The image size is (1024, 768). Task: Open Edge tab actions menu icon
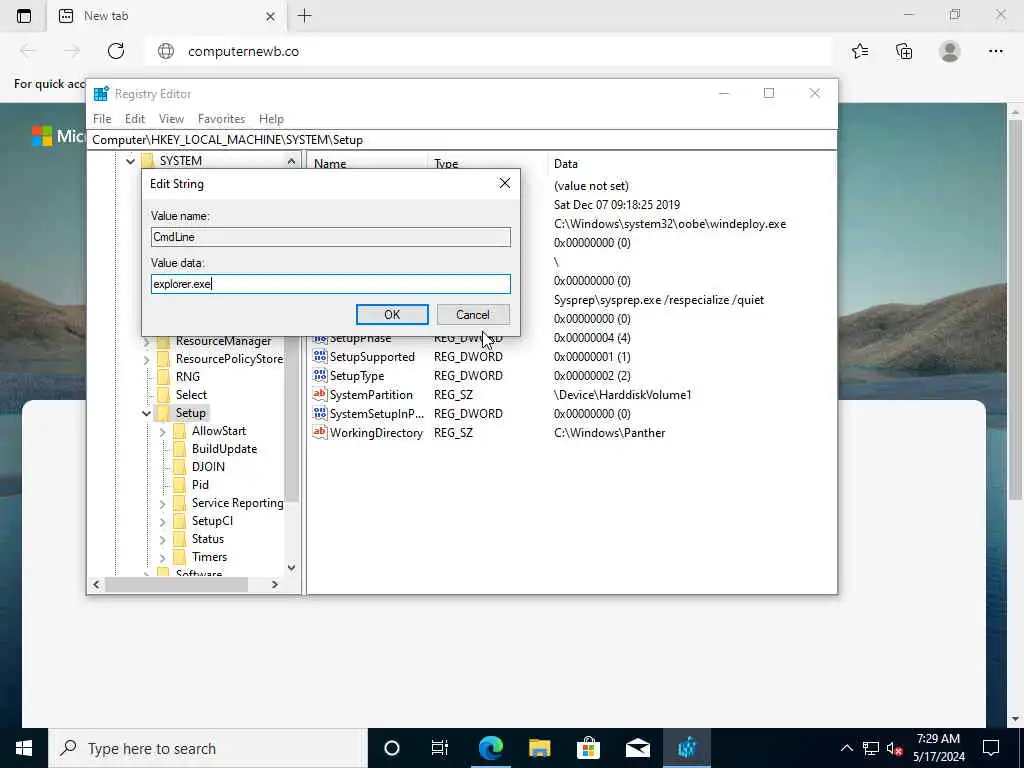[x=24, y=16]
